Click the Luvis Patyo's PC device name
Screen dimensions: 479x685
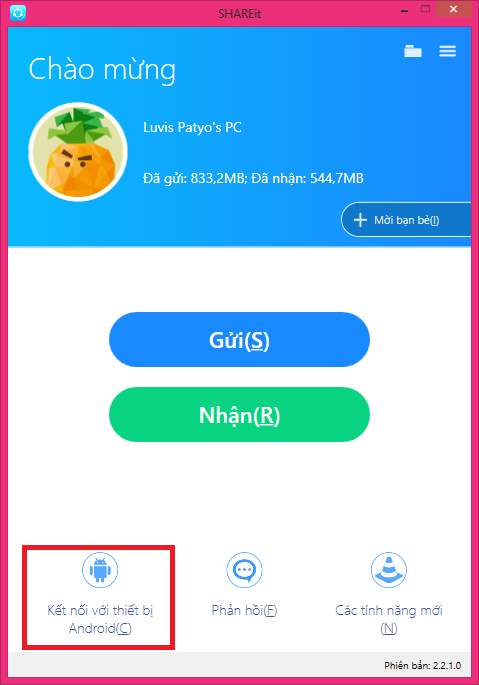192,128
